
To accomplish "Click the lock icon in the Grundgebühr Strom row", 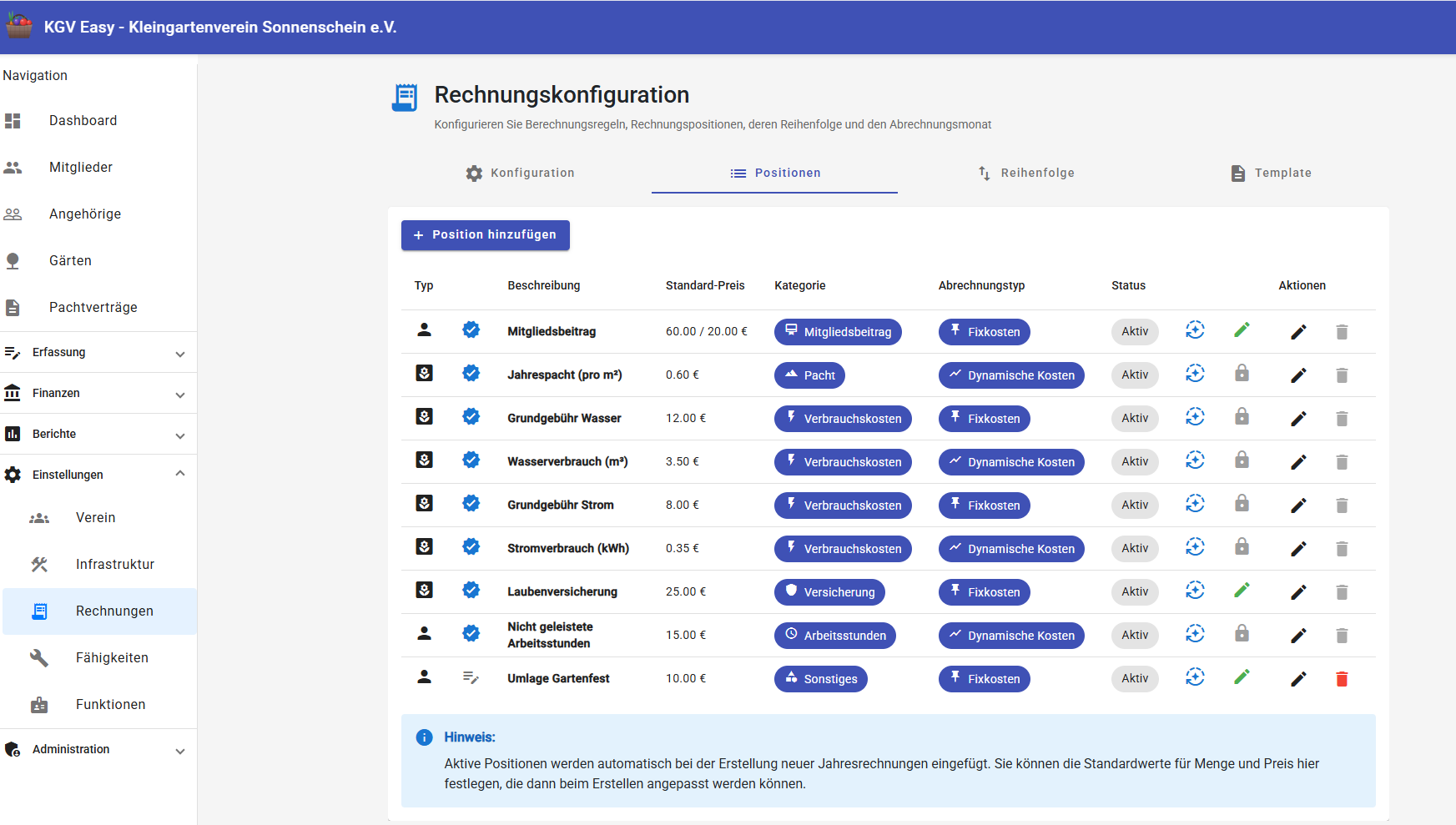I will (1242, 503).
